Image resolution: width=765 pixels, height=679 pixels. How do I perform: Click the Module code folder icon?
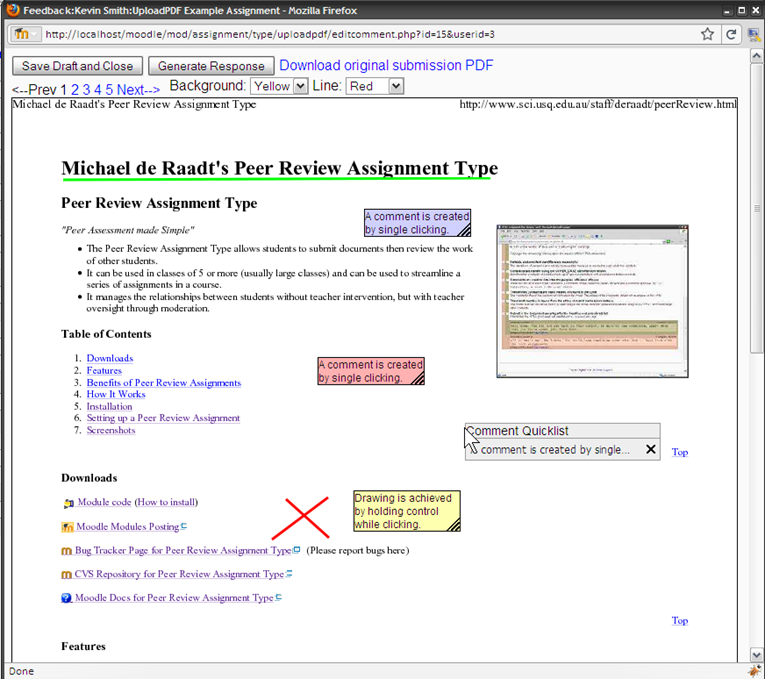(x=68, y=503)
